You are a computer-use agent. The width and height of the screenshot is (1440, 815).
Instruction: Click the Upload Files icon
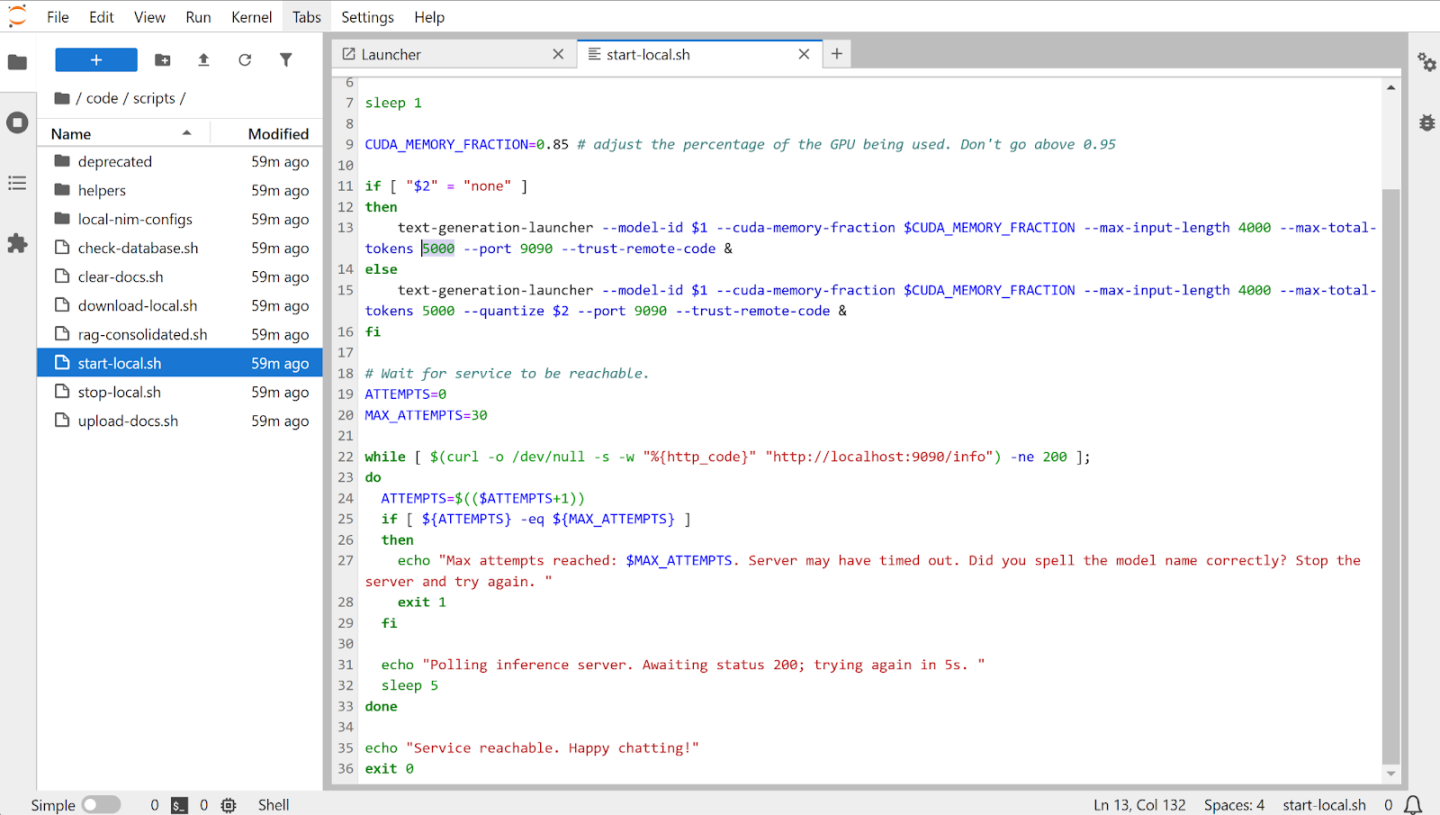click(x=203, y=60)
